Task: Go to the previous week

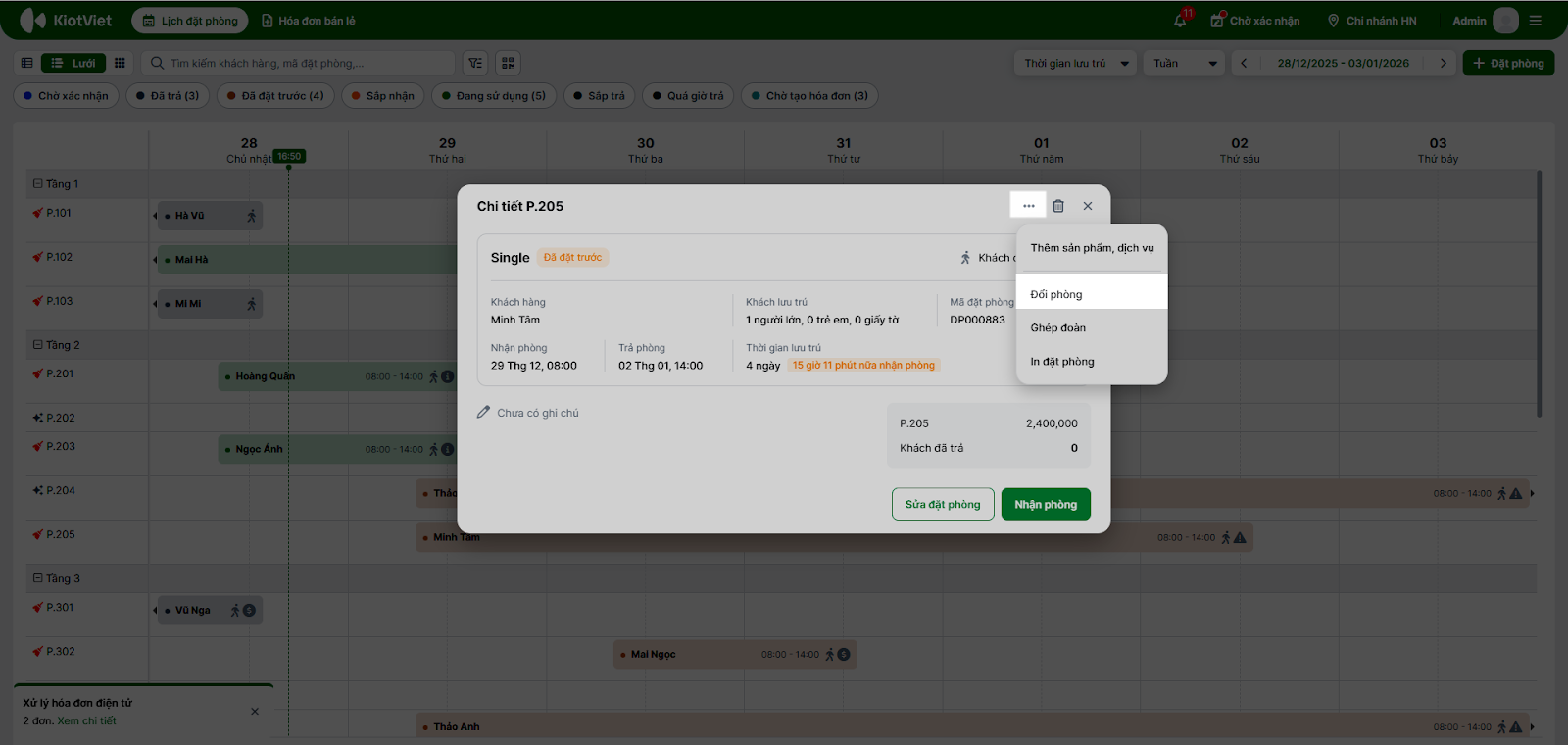Action: click(x=1244, y=63)
